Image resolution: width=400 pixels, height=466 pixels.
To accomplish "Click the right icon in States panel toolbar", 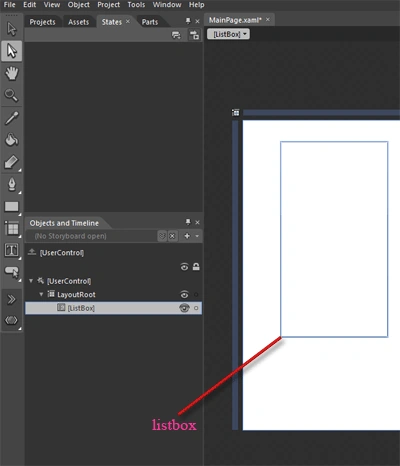I will [x=194, y=35].
